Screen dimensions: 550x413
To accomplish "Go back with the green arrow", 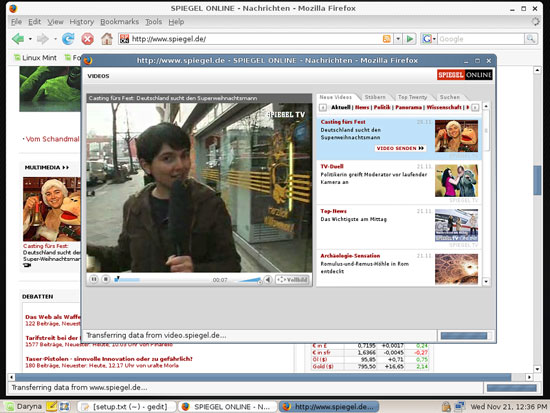I will click(x=18, y=39).
